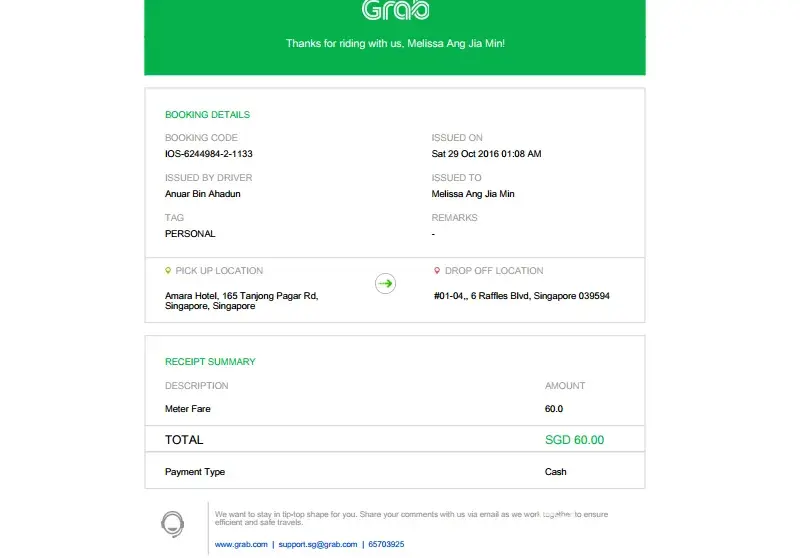Click the issued date Sat 29 Oct 2016
The image size is (800, 558).
[x=486, y=154]
